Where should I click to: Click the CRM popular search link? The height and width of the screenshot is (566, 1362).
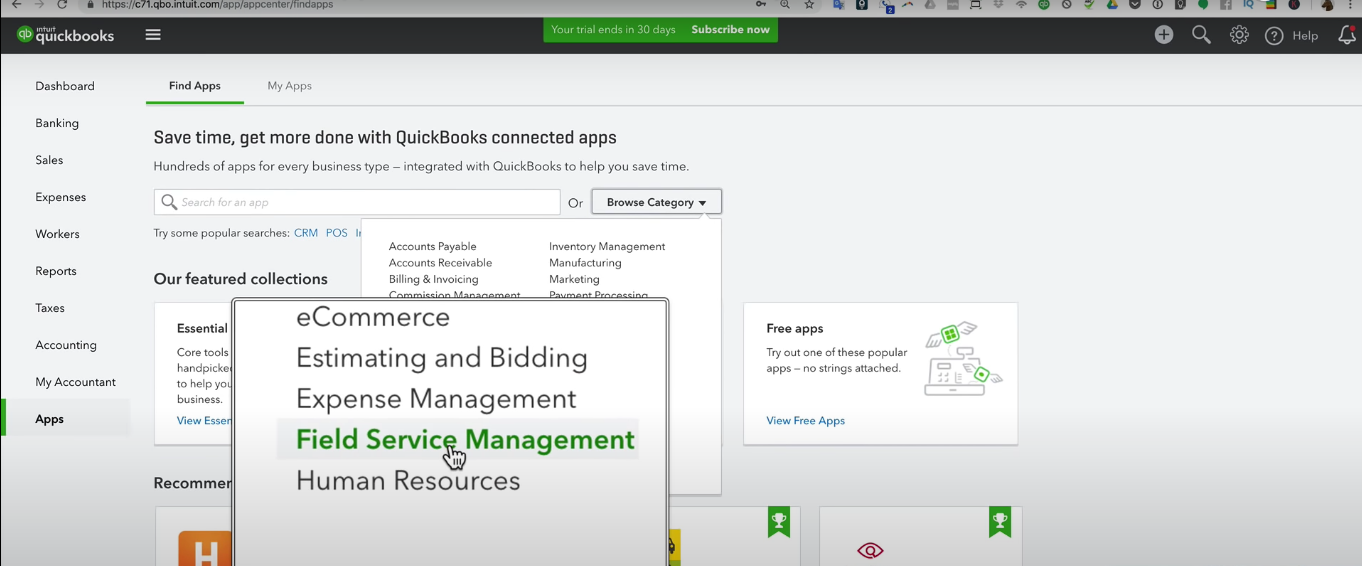click(x=306, y=233)
